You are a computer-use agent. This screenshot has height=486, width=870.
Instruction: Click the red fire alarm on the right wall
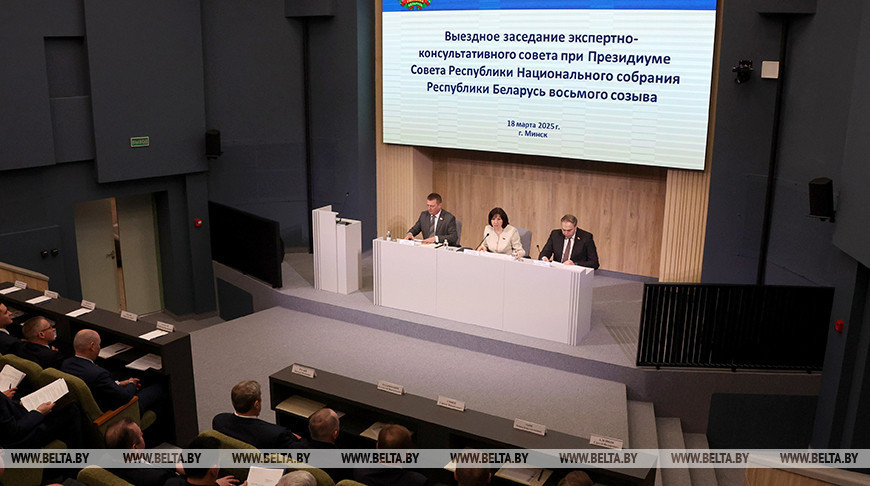[839, 325]
